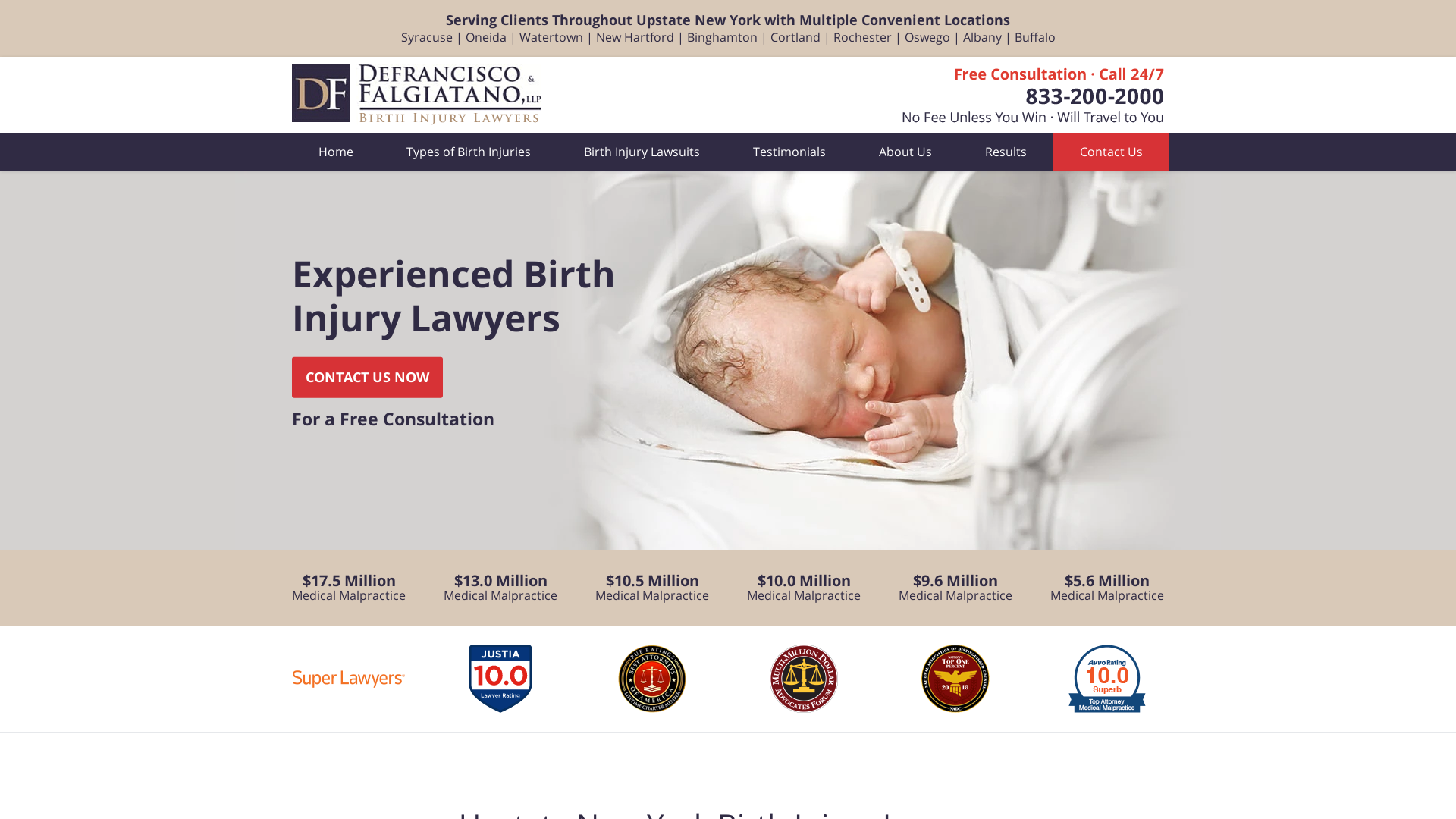The image size is (1456, 819).
Task: Expand the Birth Injury Lawsuits menu
Action: (642, 152)
